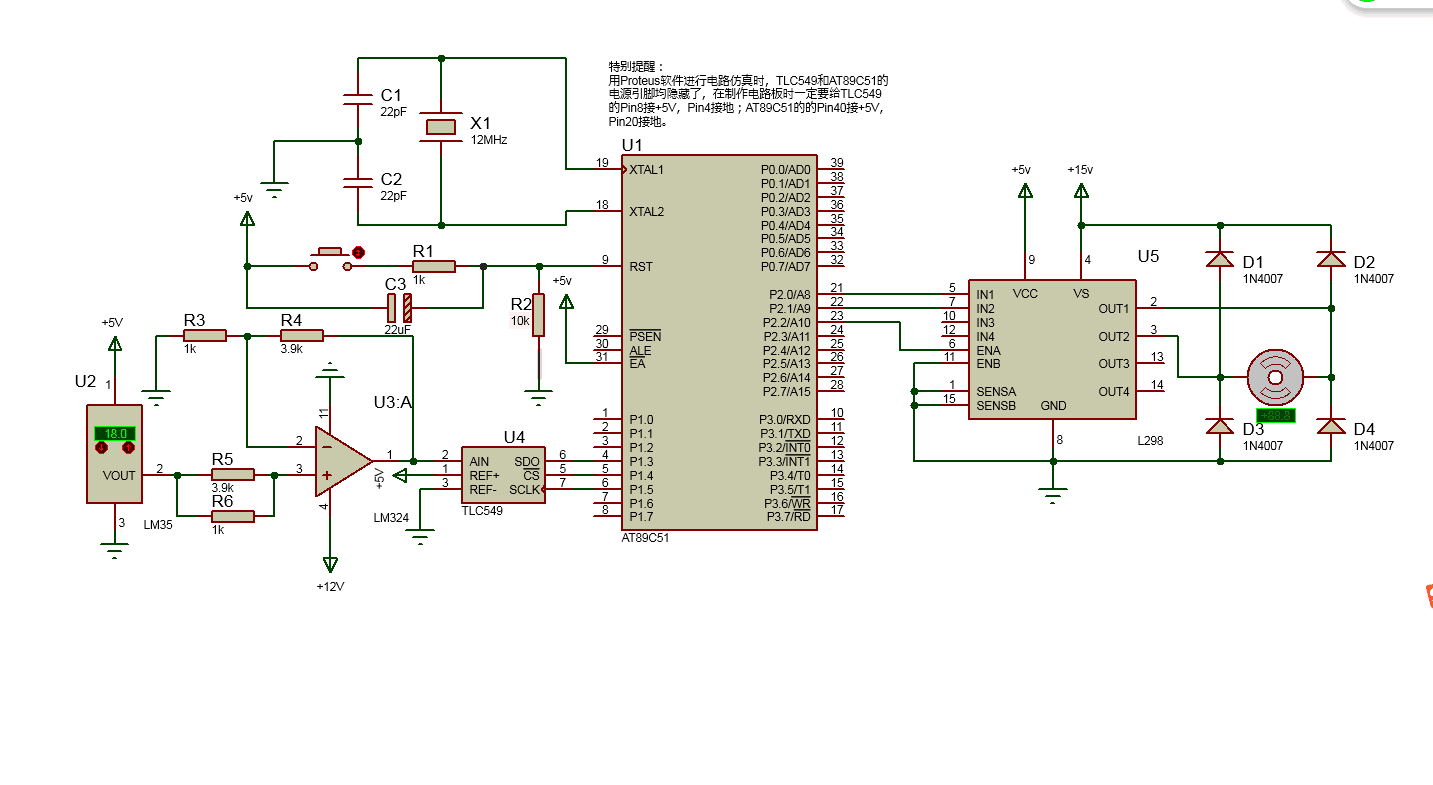Select capacitor C1 22pF
This screenshot has width=1433, height=785.
[356, 97]
